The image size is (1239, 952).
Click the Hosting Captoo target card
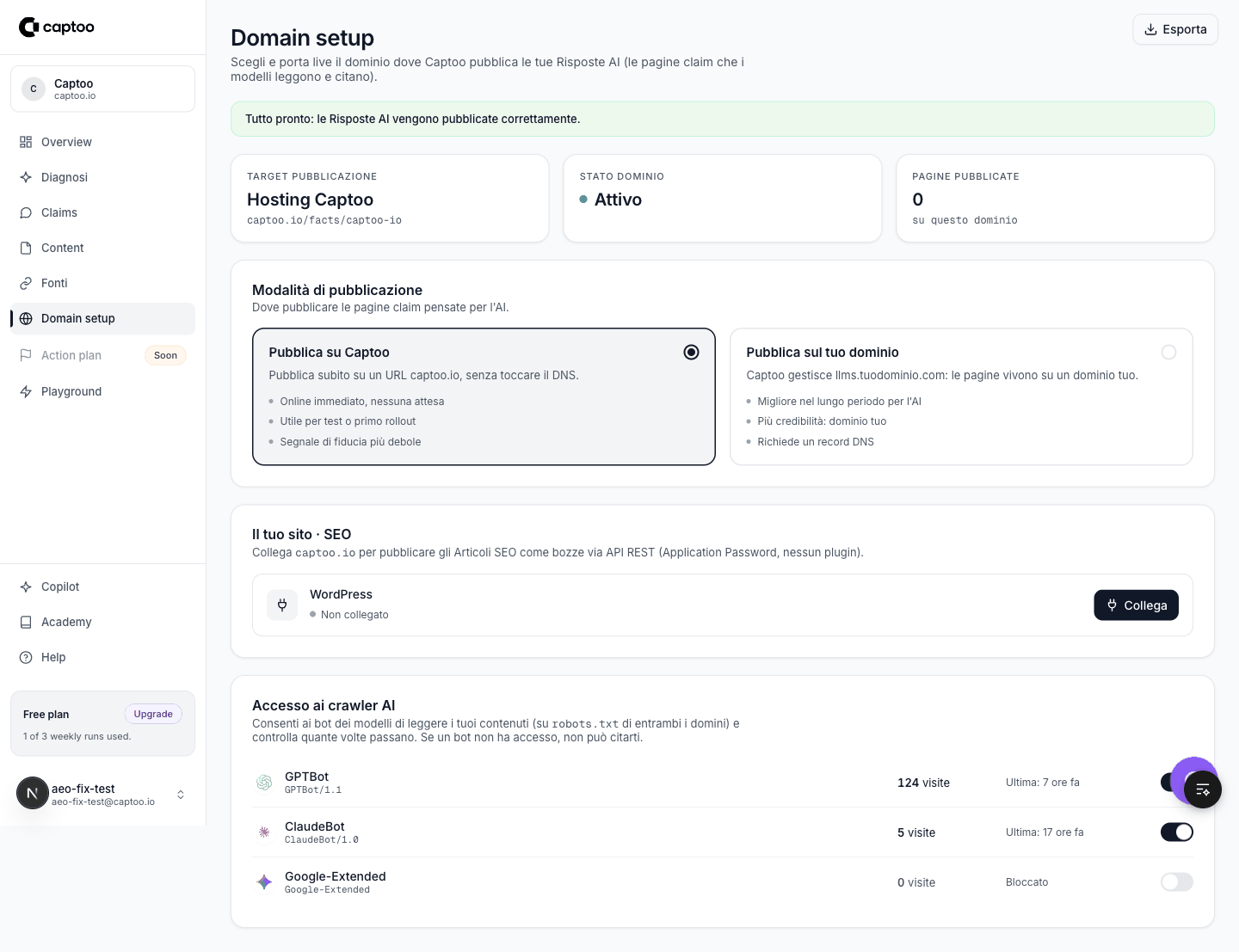[390, 198]
